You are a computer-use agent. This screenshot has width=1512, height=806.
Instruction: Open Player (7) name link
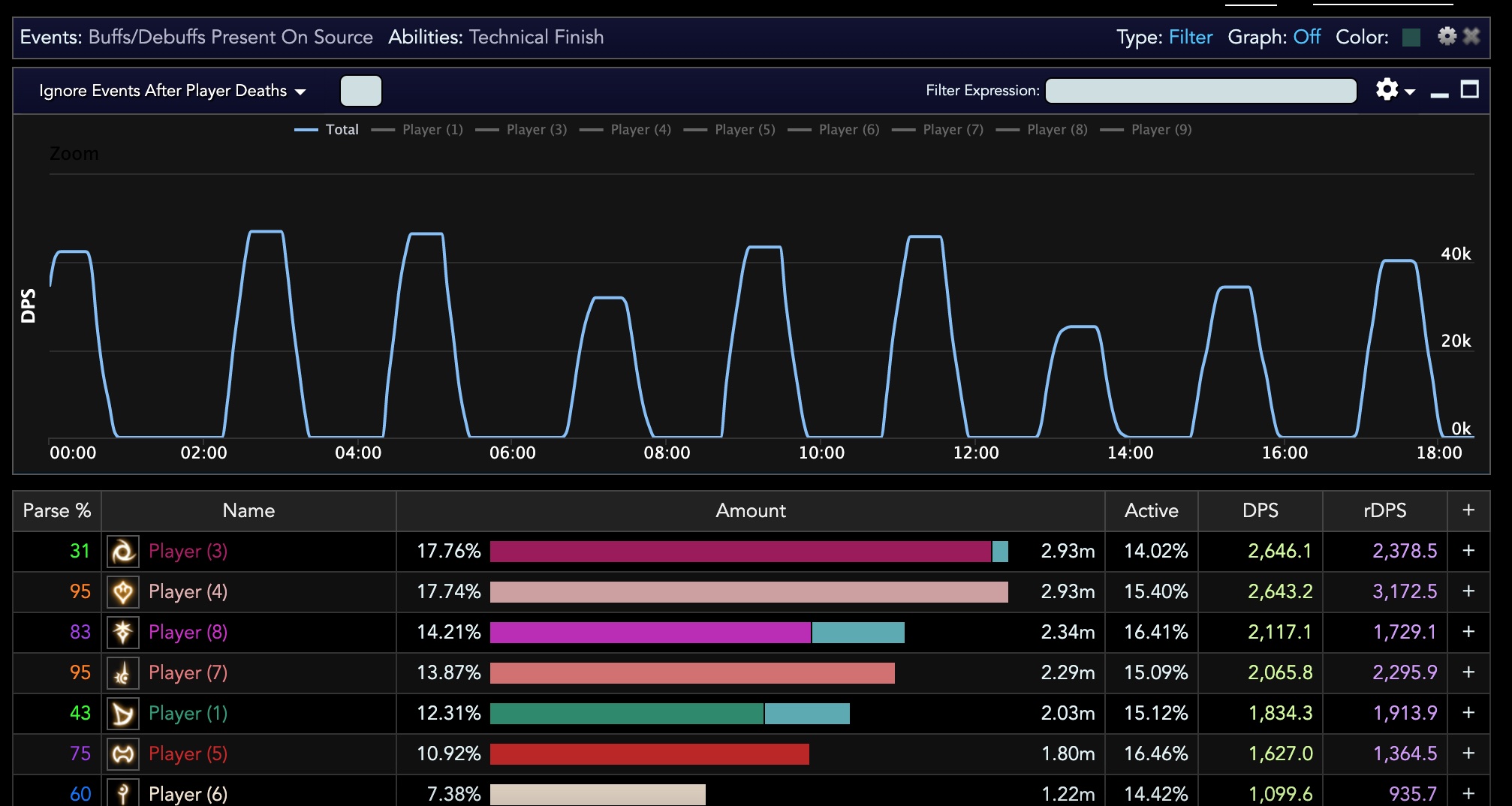point(188,673)
